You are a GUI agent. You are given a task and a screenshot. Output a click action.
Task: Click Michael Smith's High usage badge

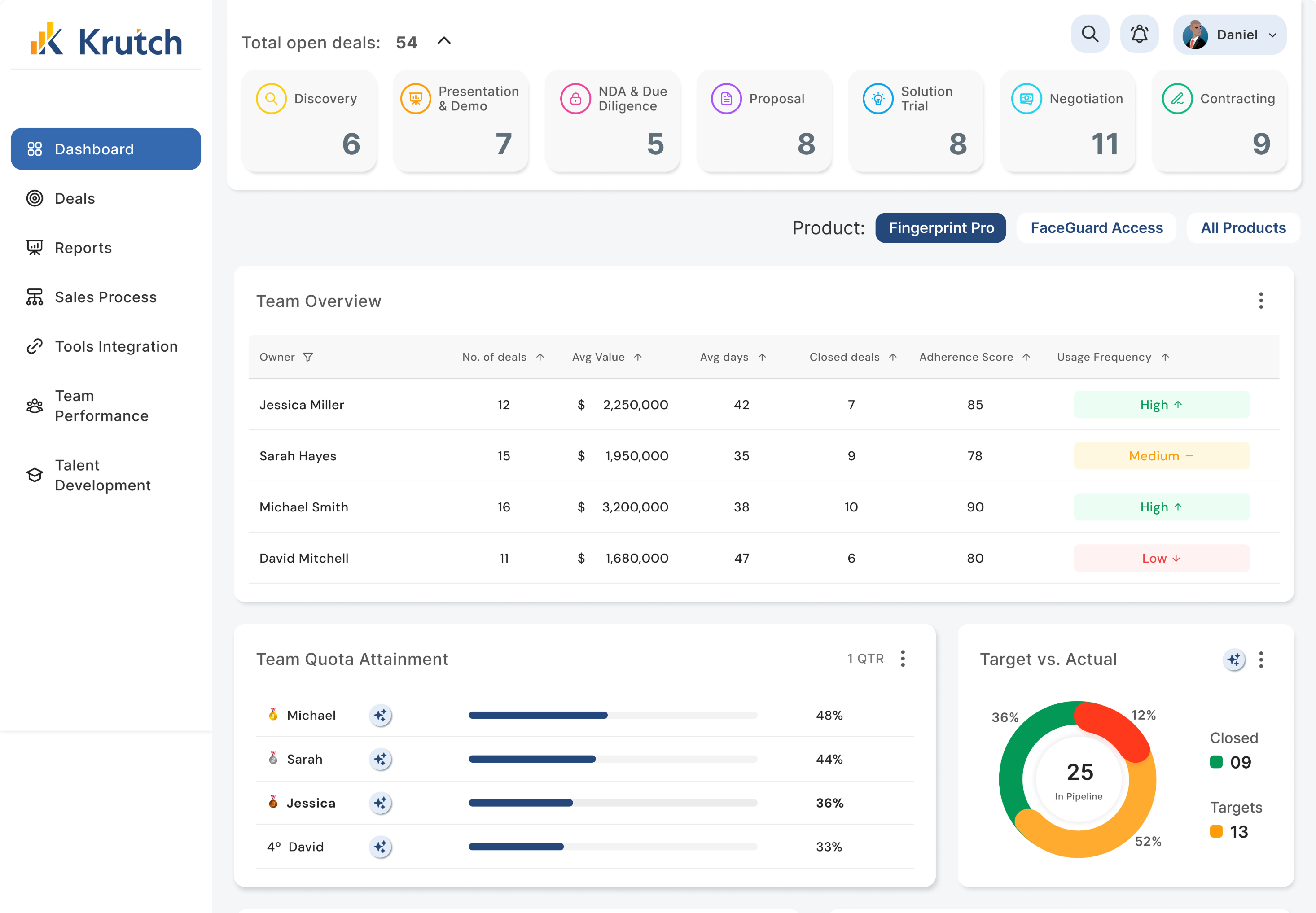click(x=1162, y=507)
